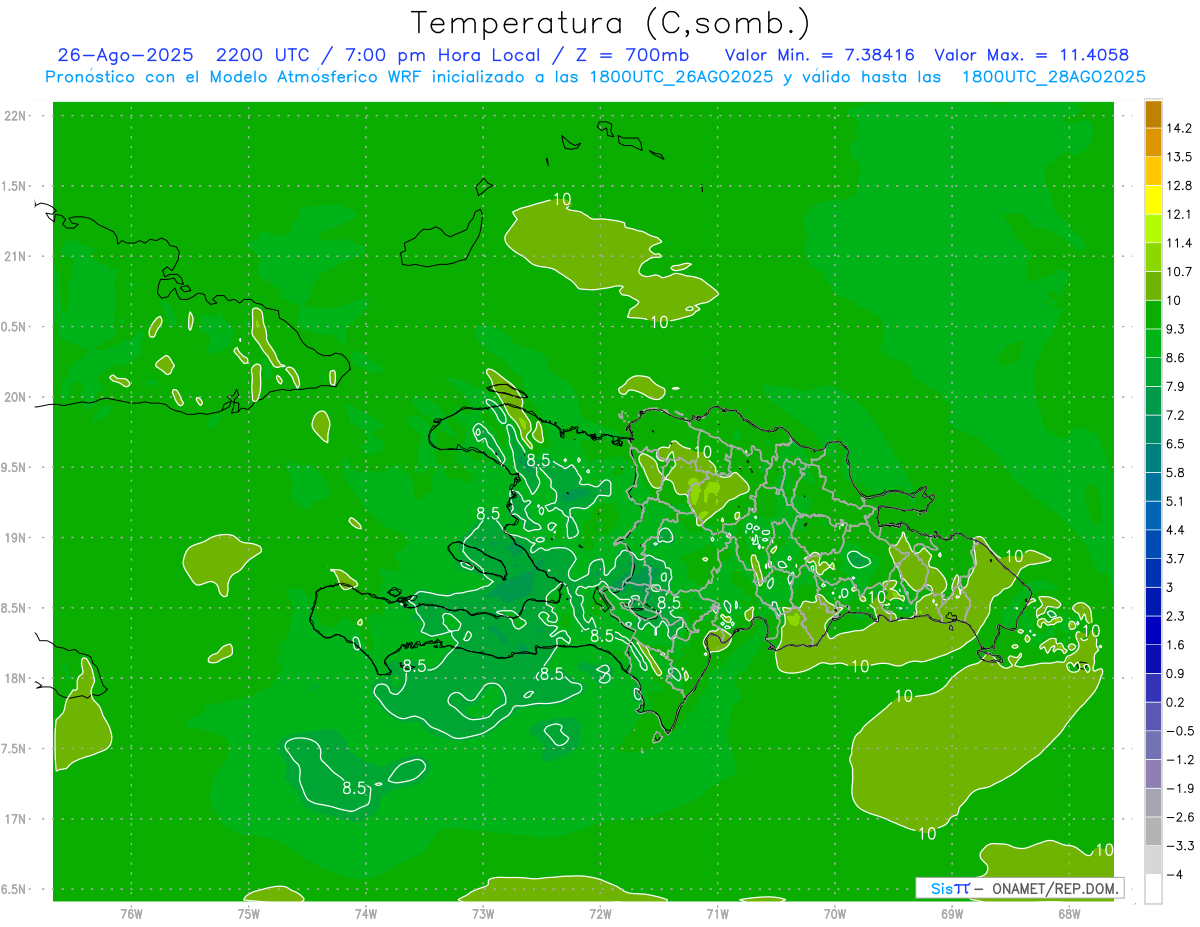Click the "13.5" colorbar label
The image size is (1200, 927).
pyautogui.click(x=1180, y=157)
